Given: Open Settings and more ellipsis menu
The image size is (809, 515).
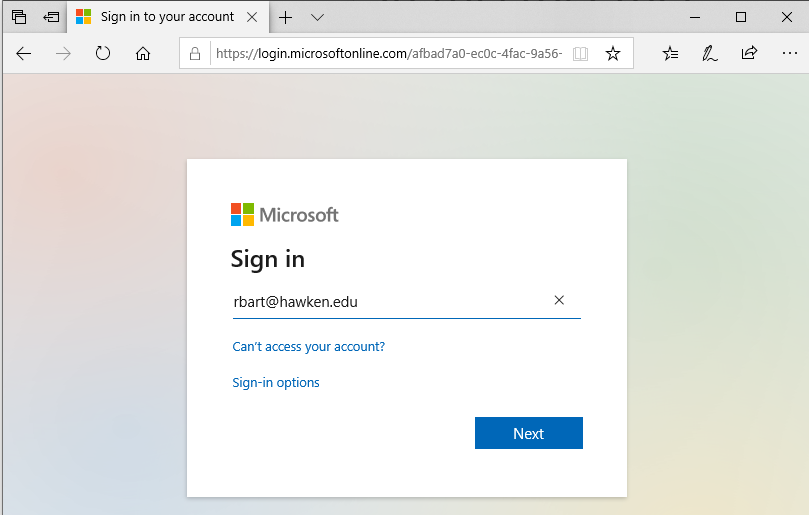Looking at the screenshot, I should 789,53.
